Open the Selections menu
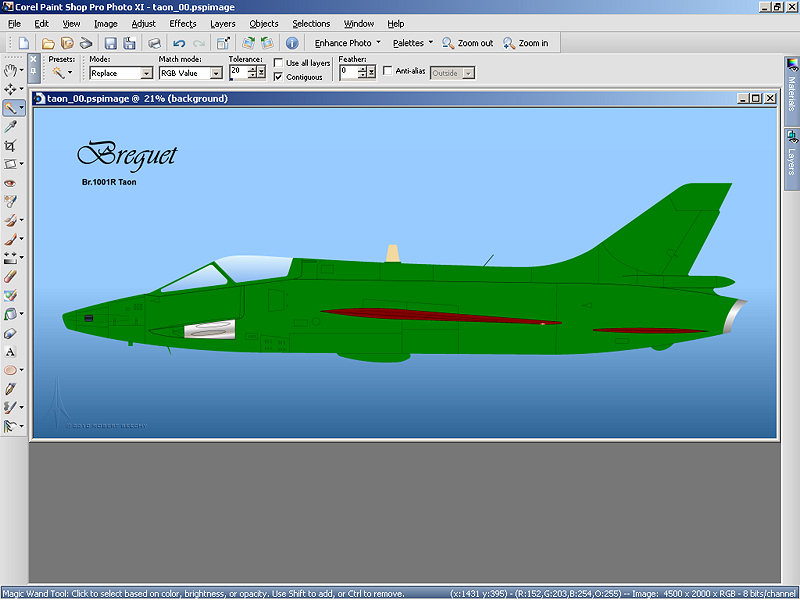Viewport: 800px width, 600px height. [x=311, y=23]
